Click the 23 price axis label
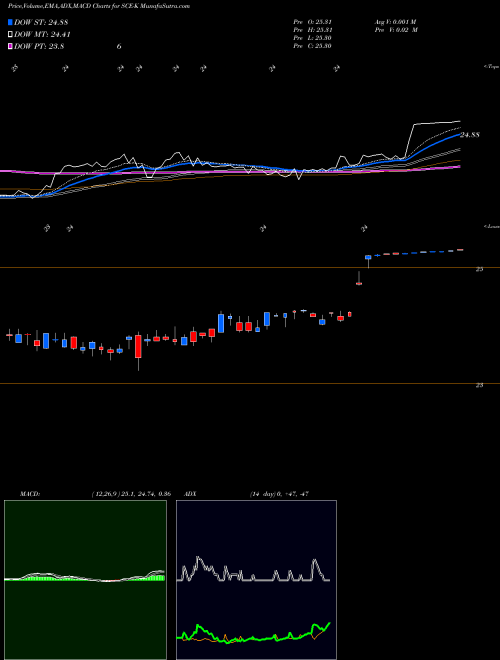The height and width of the screenshot is (660, 500). pyautogui.click(x=479, y=385)
